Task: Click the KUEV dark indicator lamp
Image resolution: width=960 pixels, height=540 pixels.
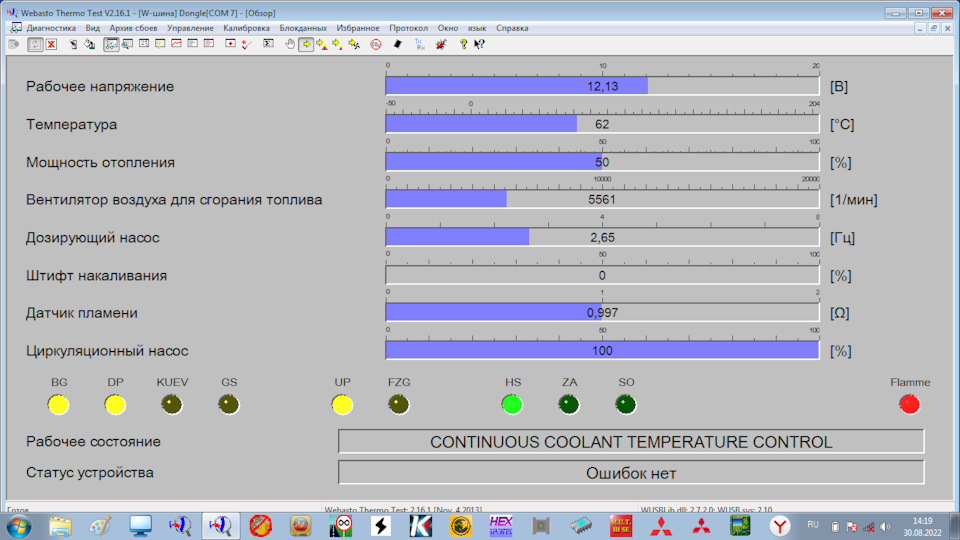Action: pyautogui.click(x=171, y=405)
